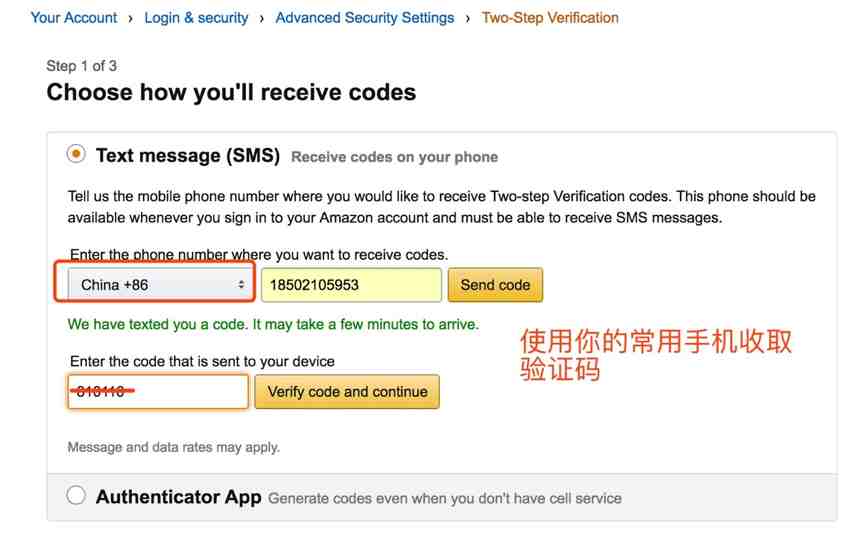Click the Text message (SMS) heading

[188, 156]
